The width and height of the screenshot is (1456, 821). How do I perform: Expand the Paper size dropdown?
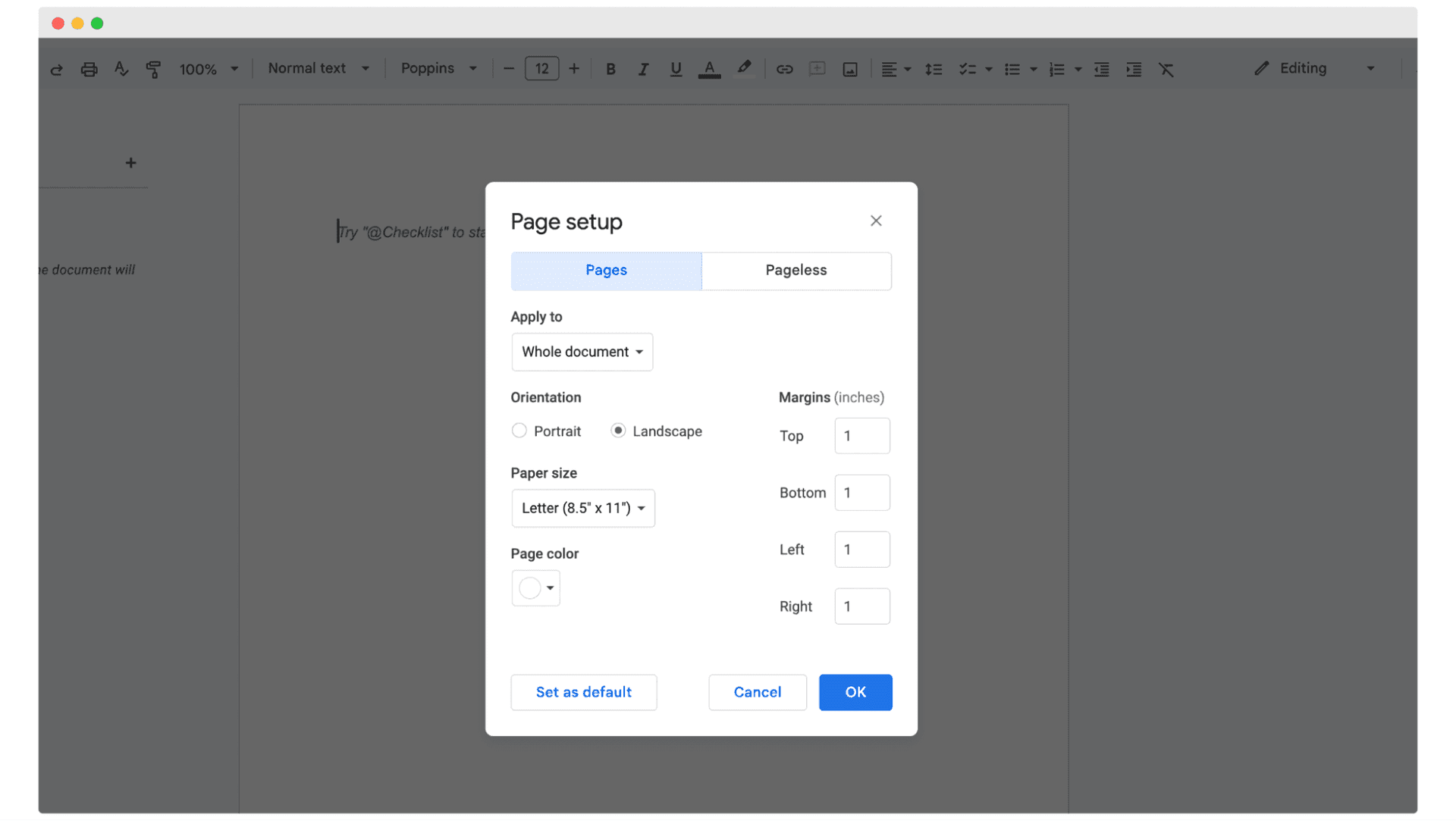click(582, 507)
